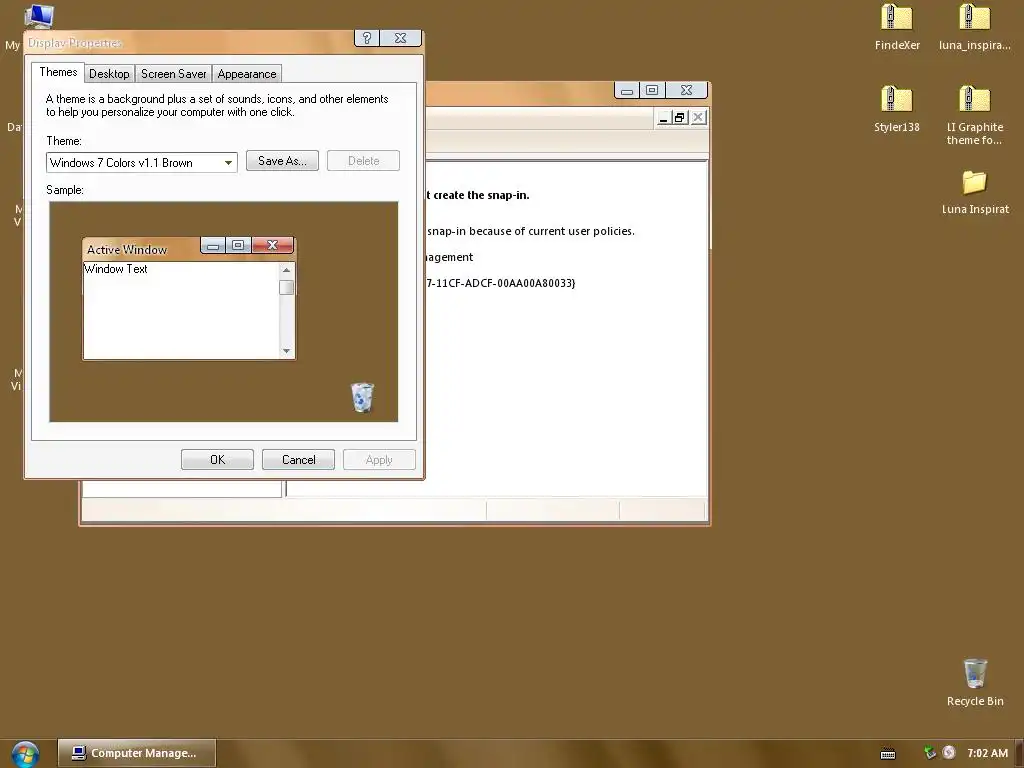Click the Apply button
This screenshot has height=768, width=1024.
pos(379,460)
